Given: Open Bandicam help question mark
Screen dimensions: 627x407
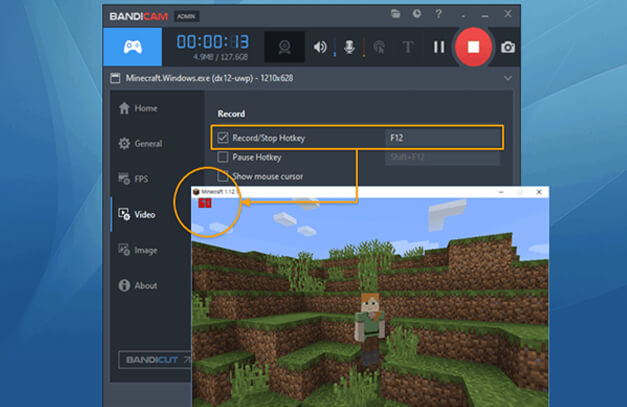Looking at the screenshot, I should point(438,14).
